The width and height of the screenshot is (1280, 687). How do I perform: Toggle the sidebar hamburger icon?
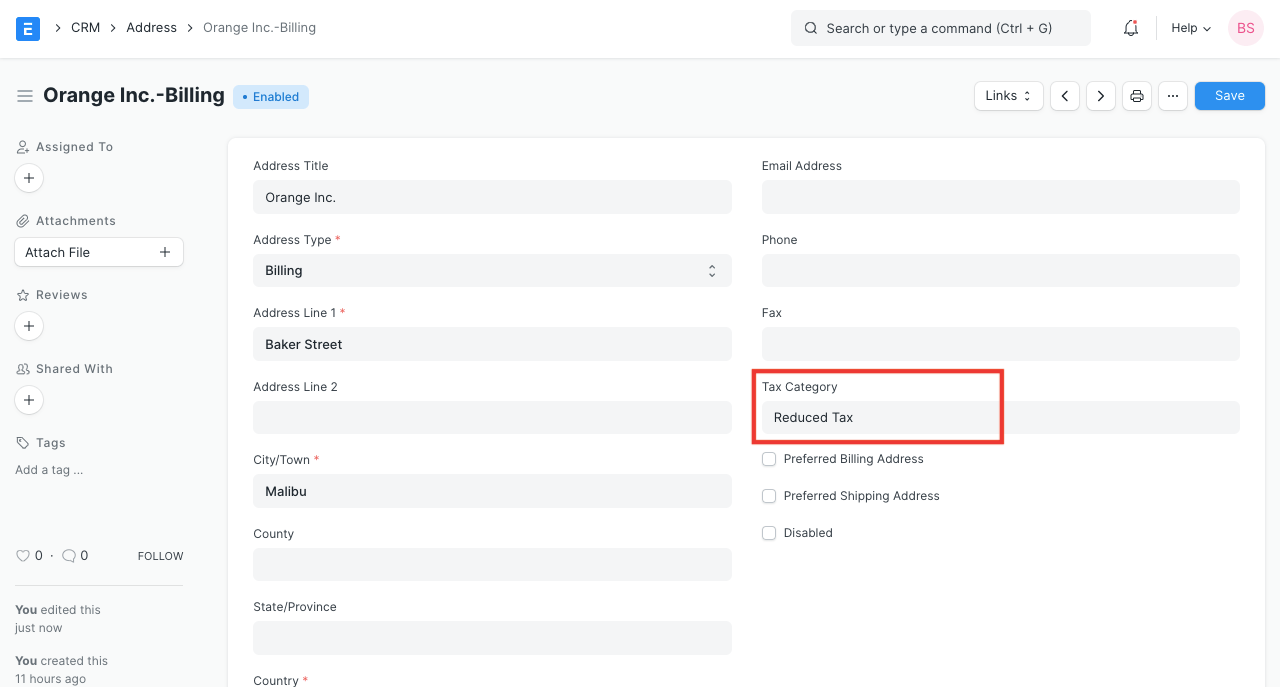tap(25, 96)
